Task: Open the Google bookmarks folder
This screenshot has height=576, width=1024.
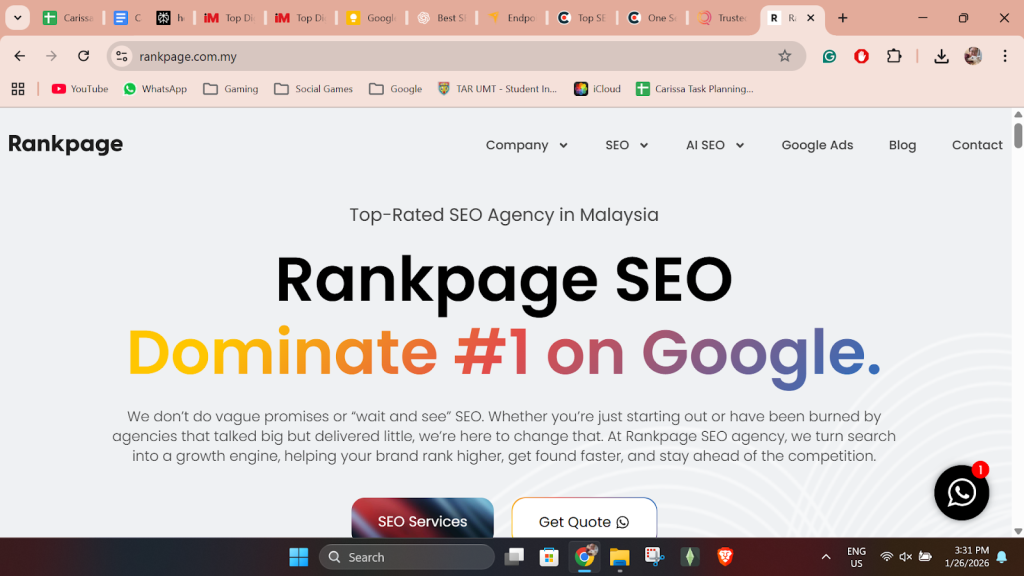Action: pyautogui.click(x=396, y=89)
